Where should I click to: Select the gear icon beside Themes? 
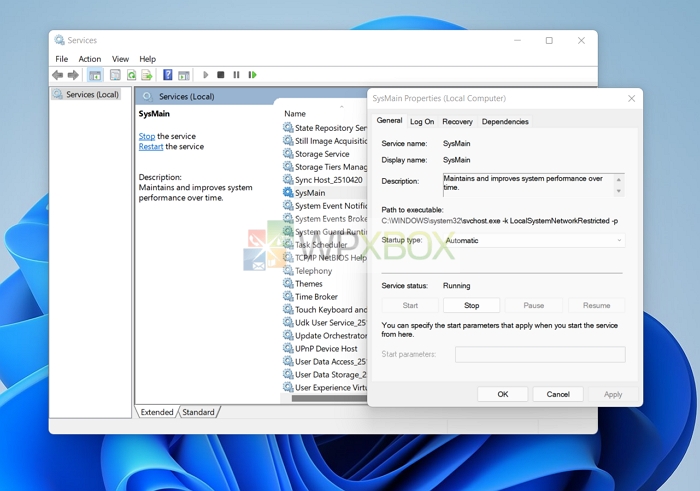[288, 283]
